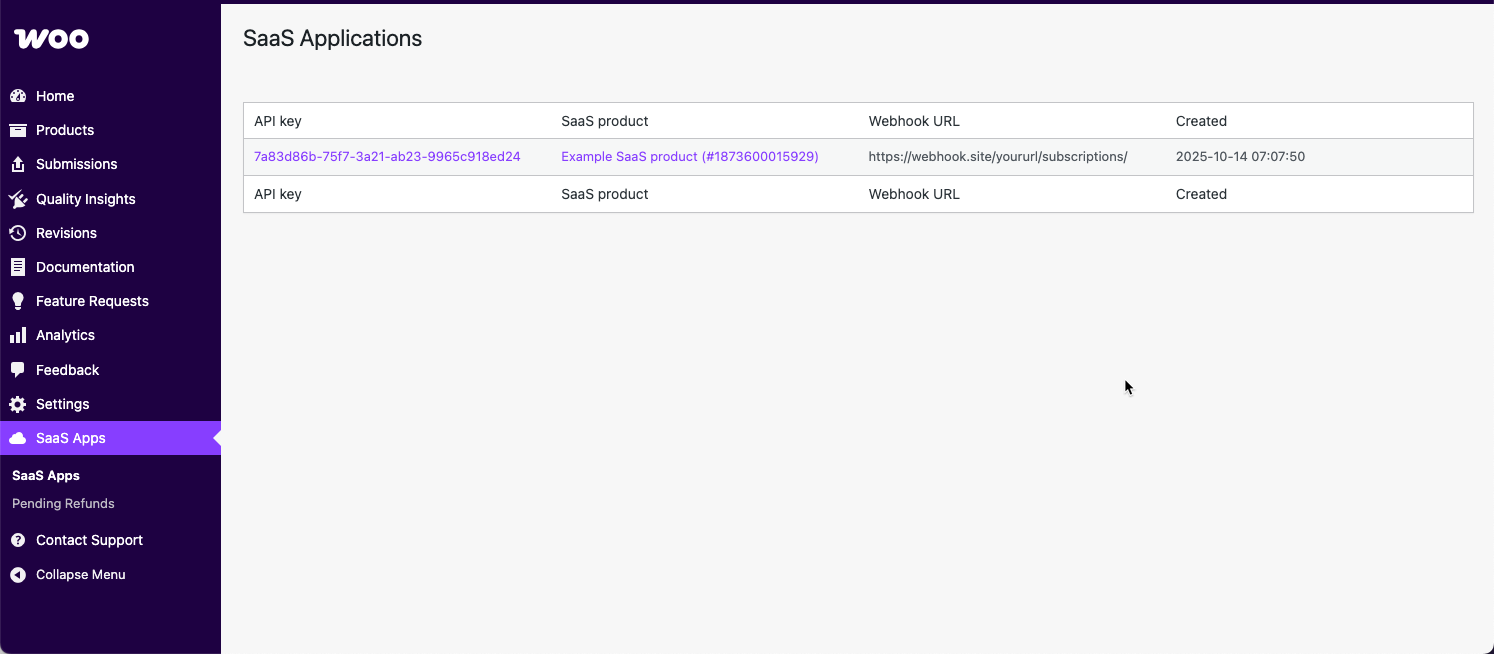Click the Documentation icon
This screenshot has width=1494, height=654.
pyautogui.click(x=19, y=267)
